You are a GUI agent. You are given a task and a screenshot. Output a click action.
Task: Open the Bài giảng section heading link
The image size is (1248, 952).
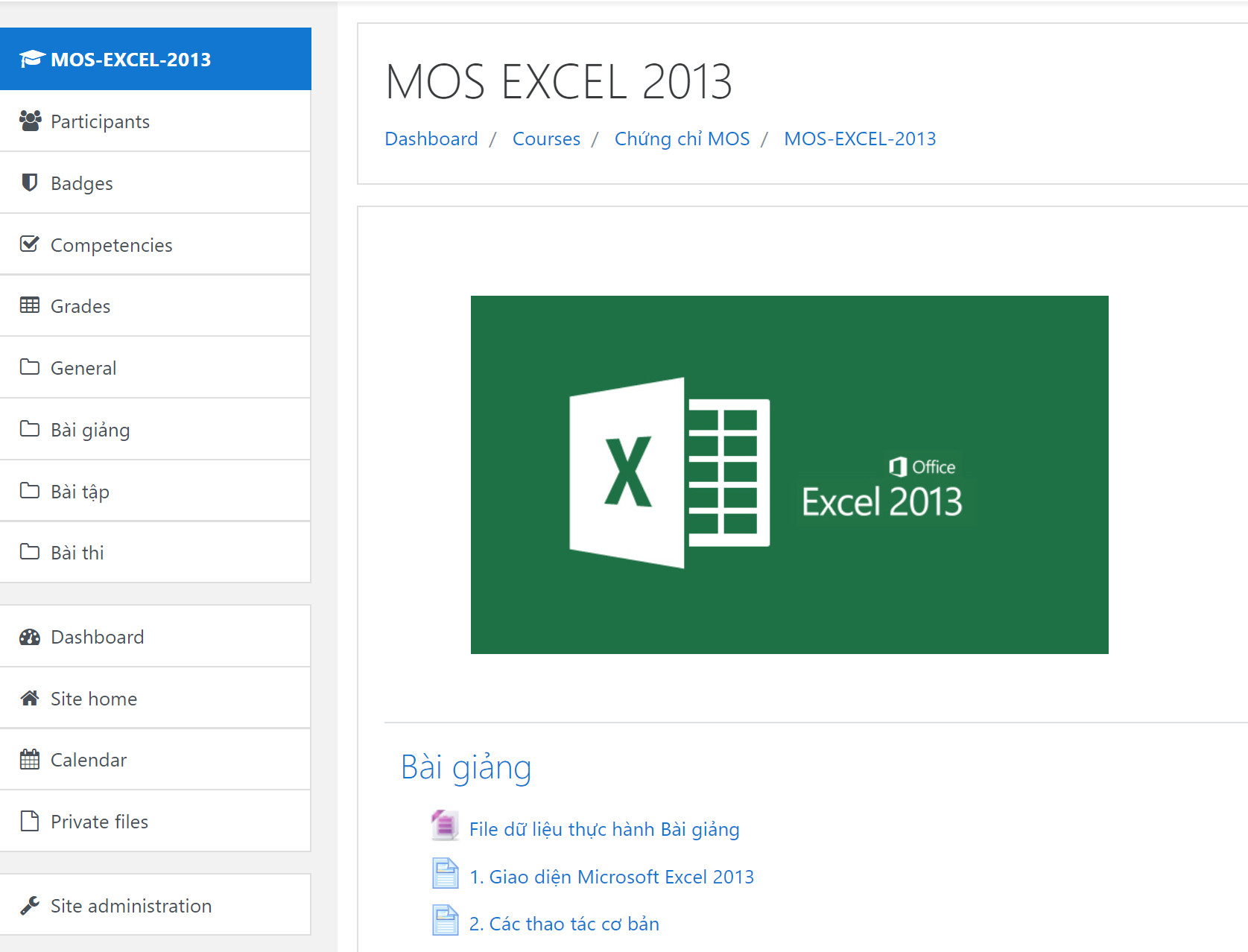click(466, 767)
